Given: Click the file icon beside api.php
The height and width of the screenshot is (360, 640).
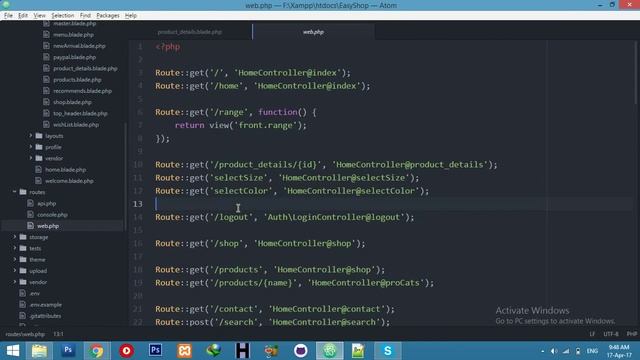Looking at the screenshot, I should tap(31, 203).
